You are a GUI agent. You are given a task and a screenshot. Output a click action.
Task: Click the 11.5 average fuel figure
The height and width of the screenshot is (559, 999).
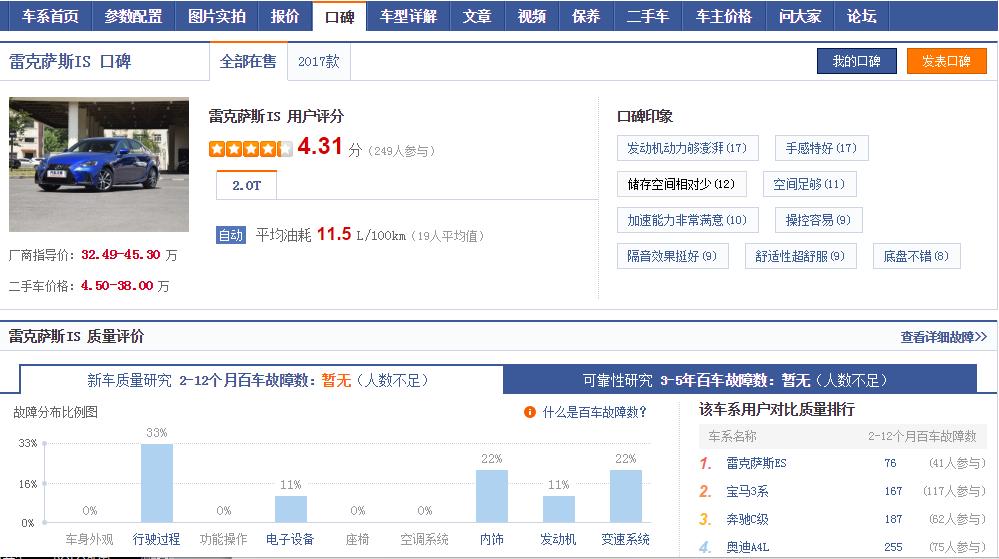coord(334,234)
